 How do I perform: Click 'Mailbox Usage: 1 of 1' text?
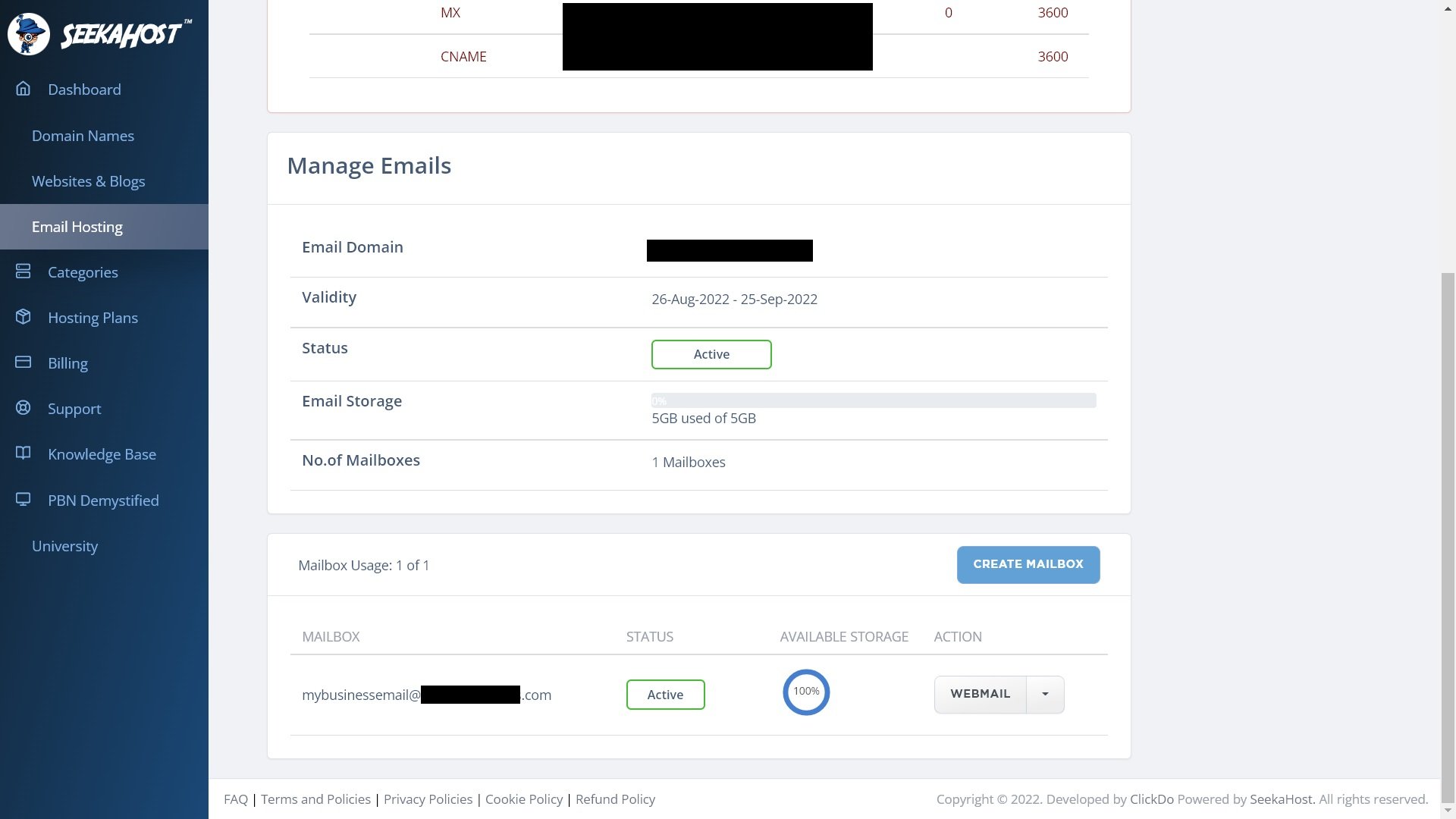(x=364, y=566)
